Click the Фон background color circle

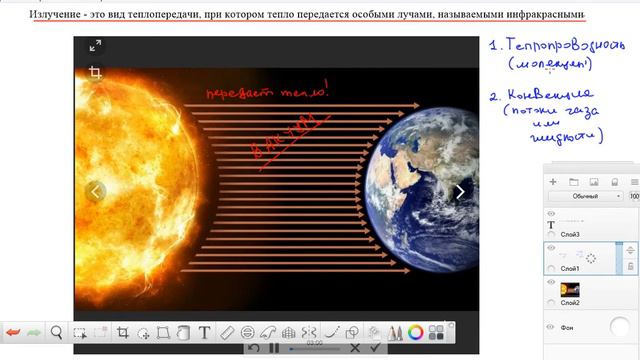click(620, 327)
